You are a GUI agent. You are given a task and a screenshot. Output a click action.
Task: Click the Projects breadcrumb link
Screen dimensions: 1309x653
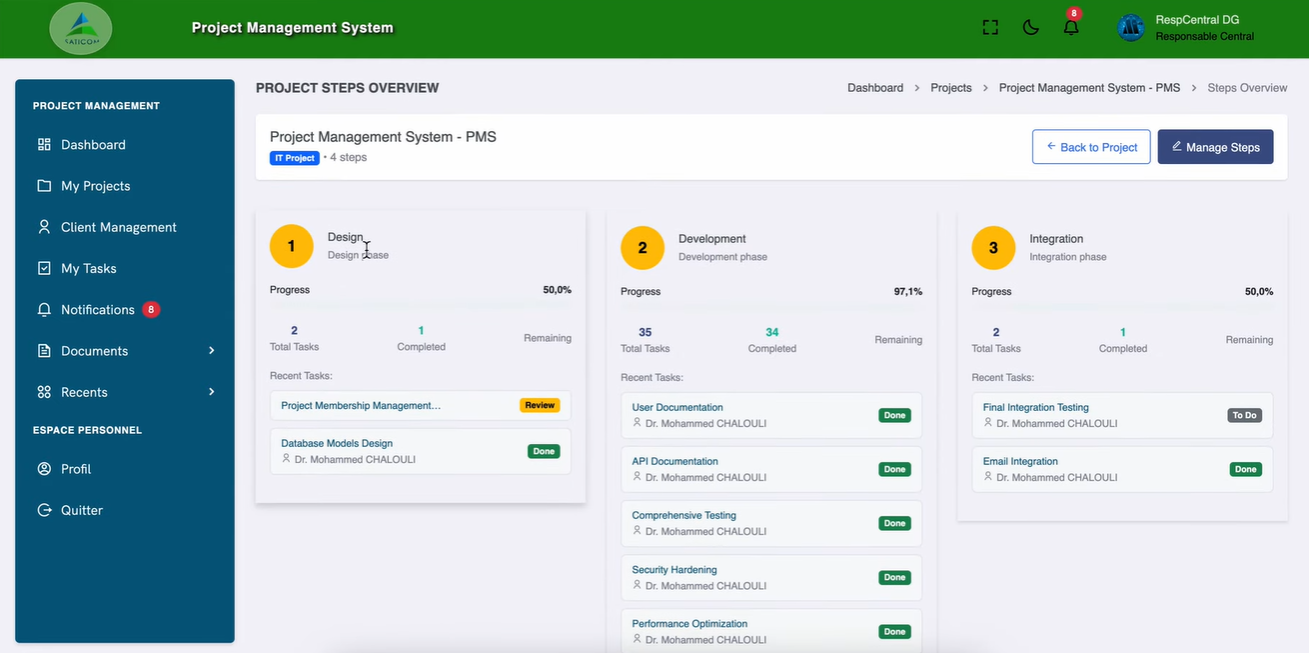(951, 88)
